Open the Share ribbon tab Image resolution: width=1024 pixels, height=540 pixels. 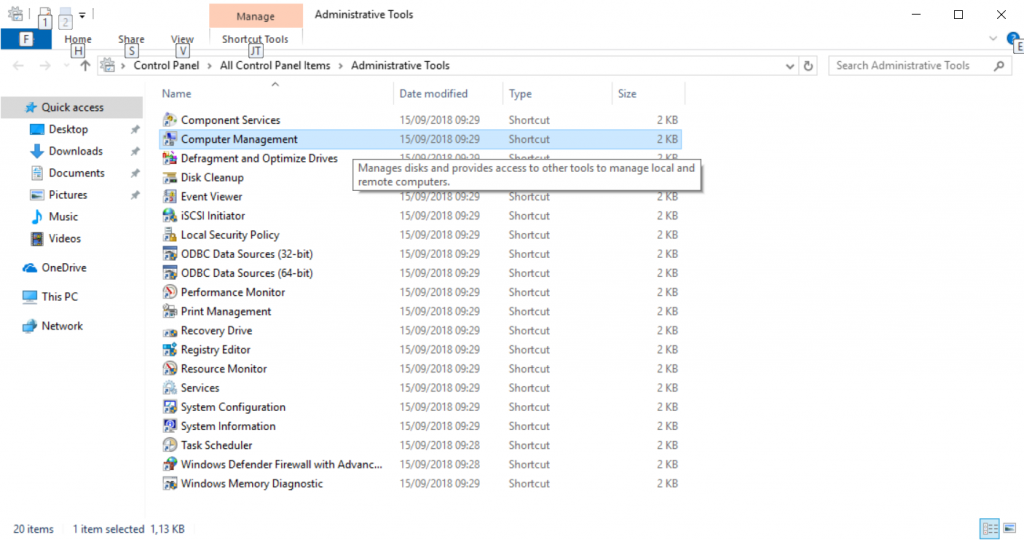click(x=131, y=39)
